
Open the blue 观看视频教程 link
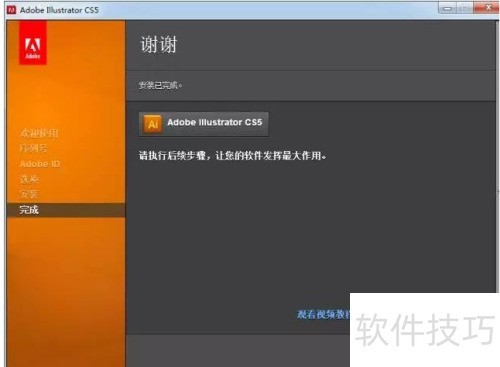coord(323,314)
